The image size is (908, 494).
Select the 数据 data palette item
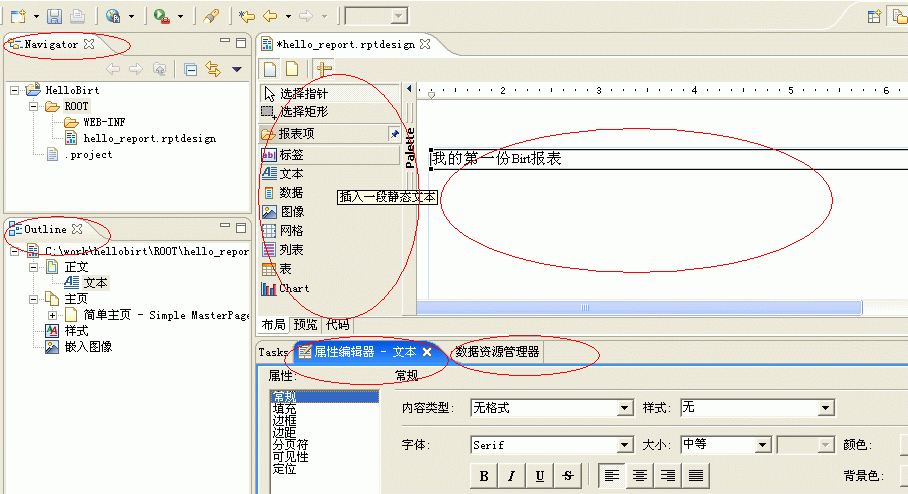coord(283,192)
